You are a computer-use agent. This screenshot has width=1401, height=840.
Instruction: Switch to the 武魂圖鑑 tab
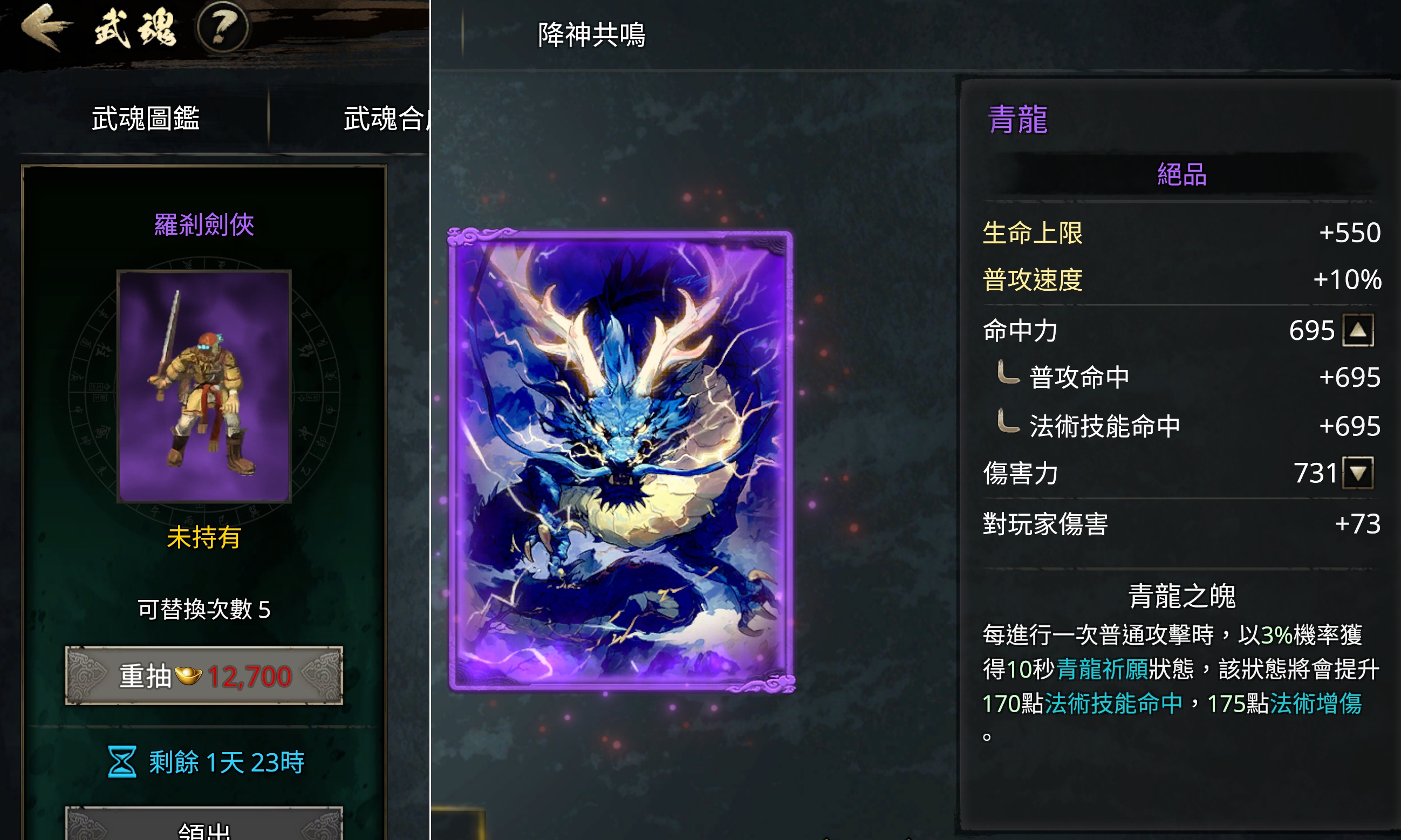click(x=146, y=118)
